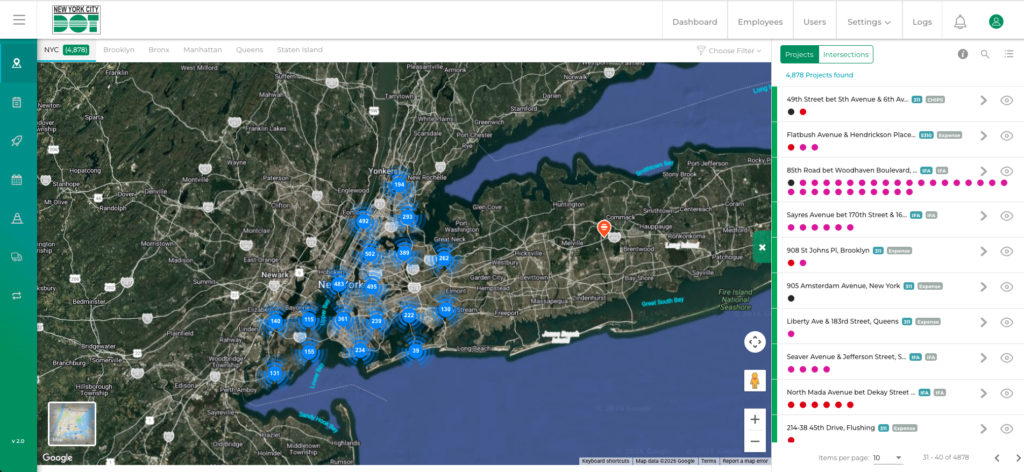Open the calendar icon in sidebar

(x=17, y=180)
